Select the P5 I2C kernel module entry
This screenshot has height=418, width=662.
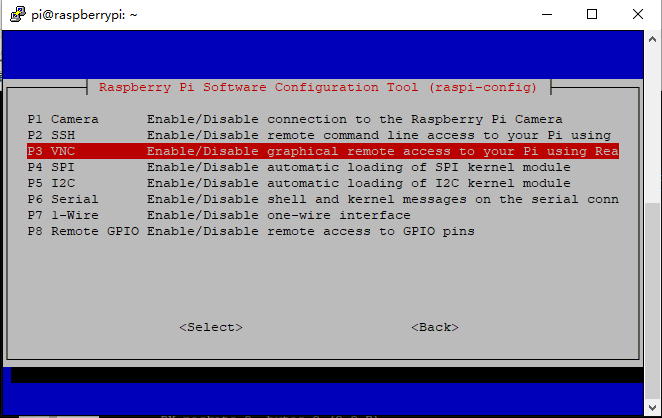point(323,183)
